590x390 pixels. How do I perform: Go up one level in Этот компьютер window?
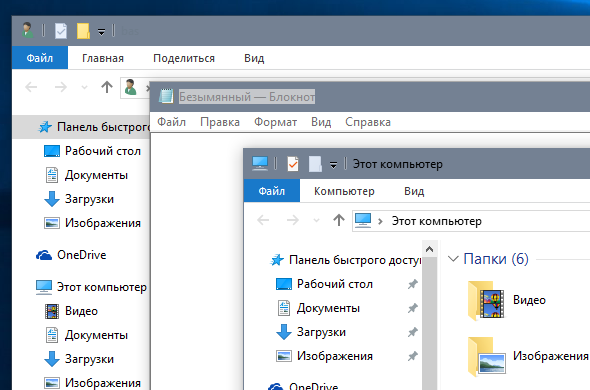(339, 220)
